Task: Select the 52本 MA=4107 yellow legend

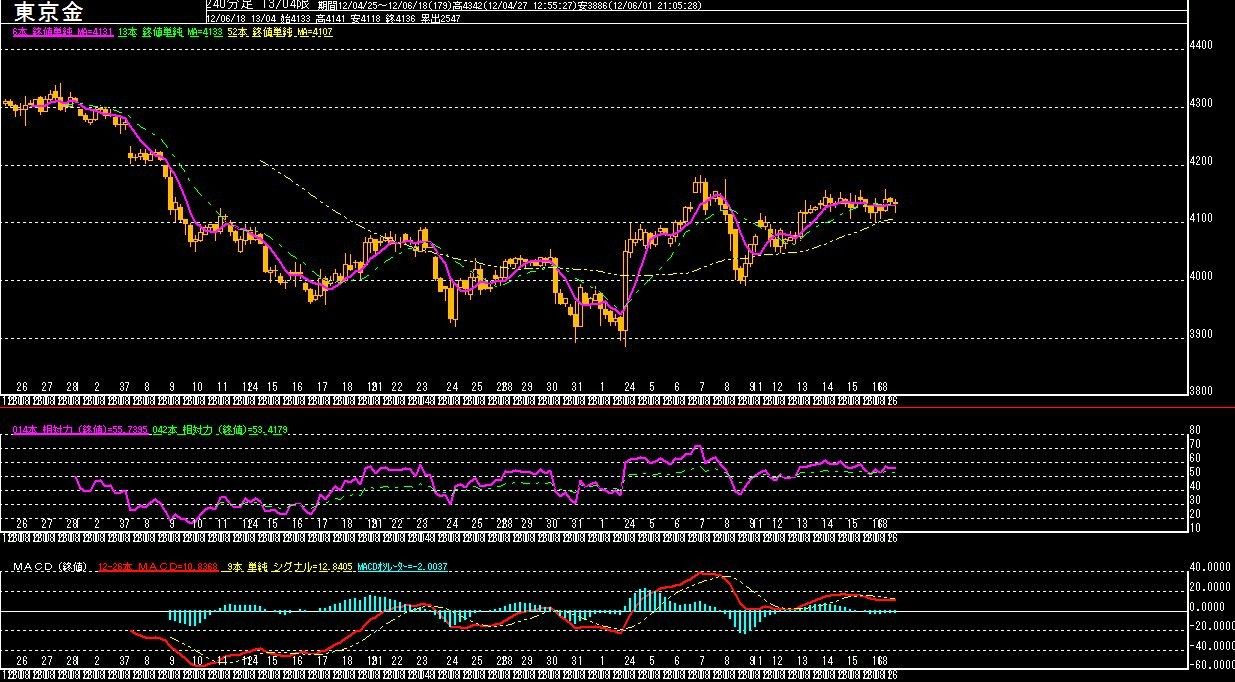Action: click(279, 32)
